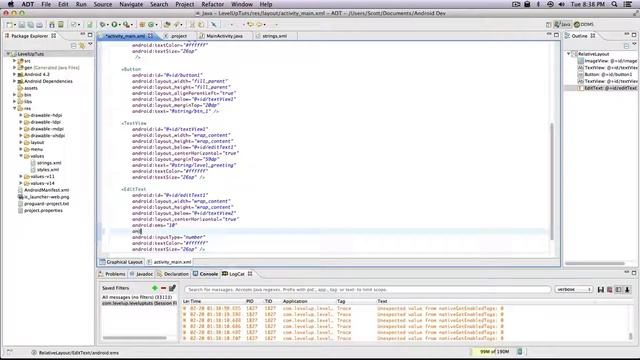Collapse all in Package Explorer toolbar
This screenshot has width=640, height=360.
pos(73,45)
